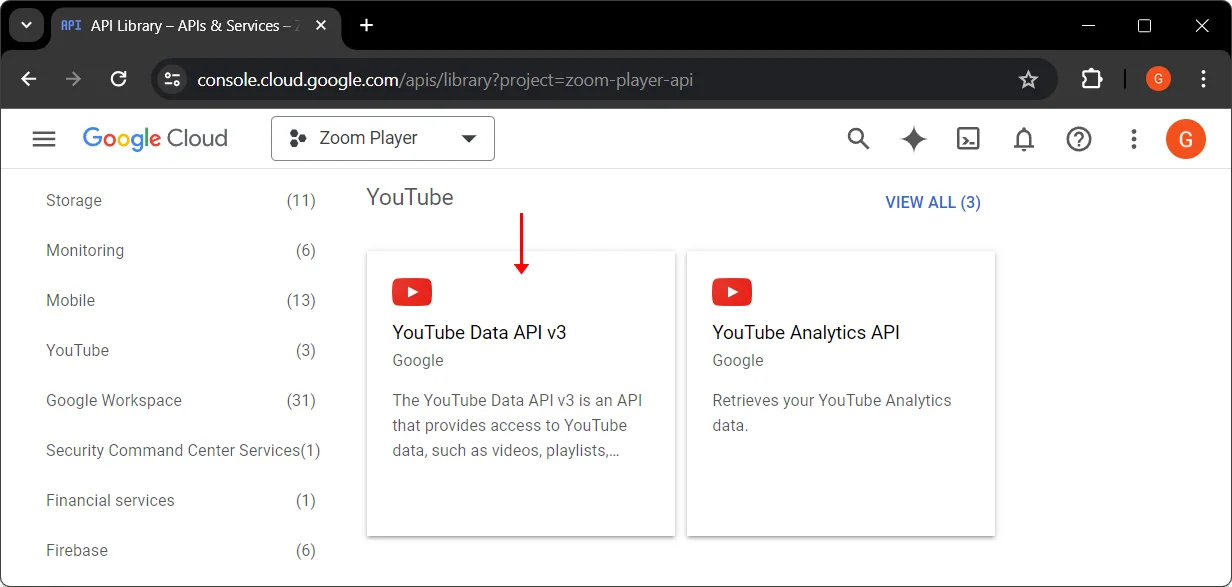Click the (13) count beside Mobile

tap(301, 300)
